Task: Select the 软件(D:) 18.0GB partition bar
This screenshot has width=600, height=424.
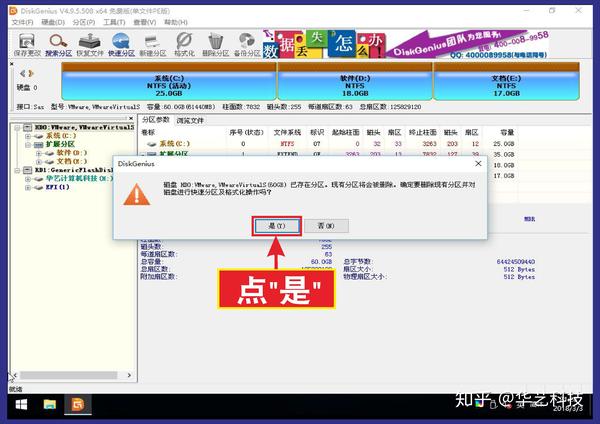Action: coord(355,82)
